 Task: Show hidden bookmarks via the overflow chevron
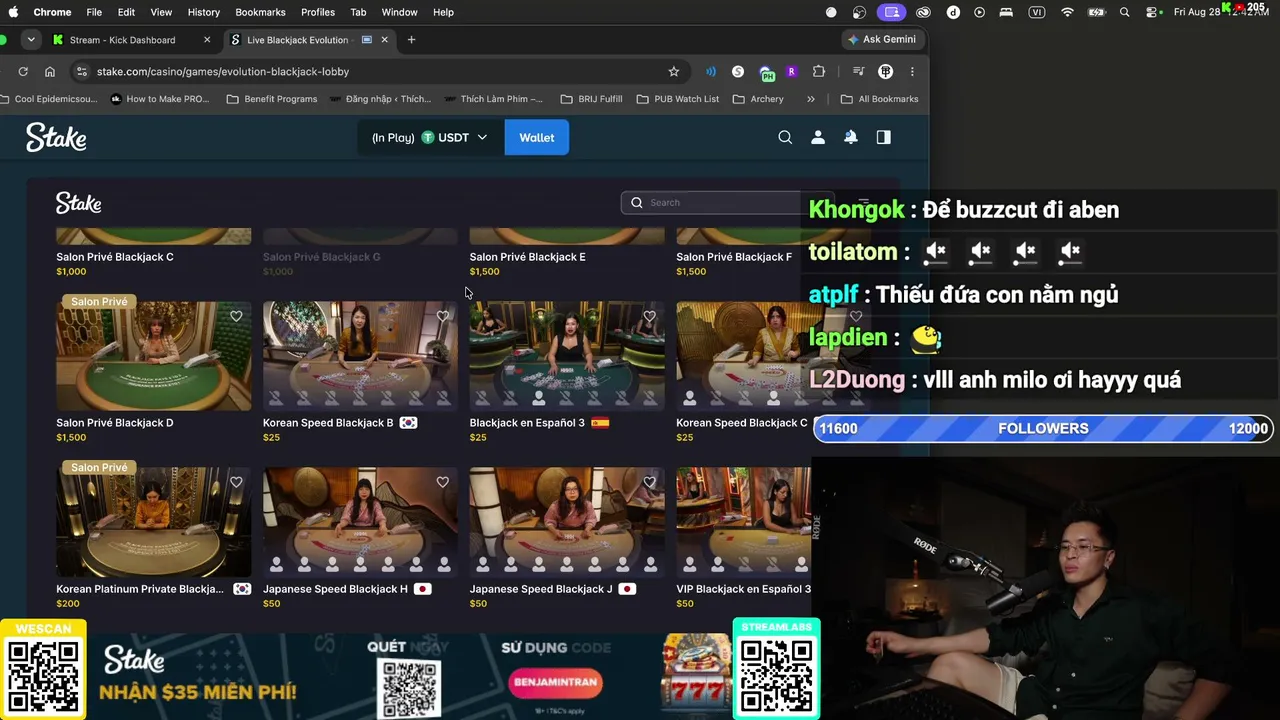pyautogui.click(x=811, y=99)
